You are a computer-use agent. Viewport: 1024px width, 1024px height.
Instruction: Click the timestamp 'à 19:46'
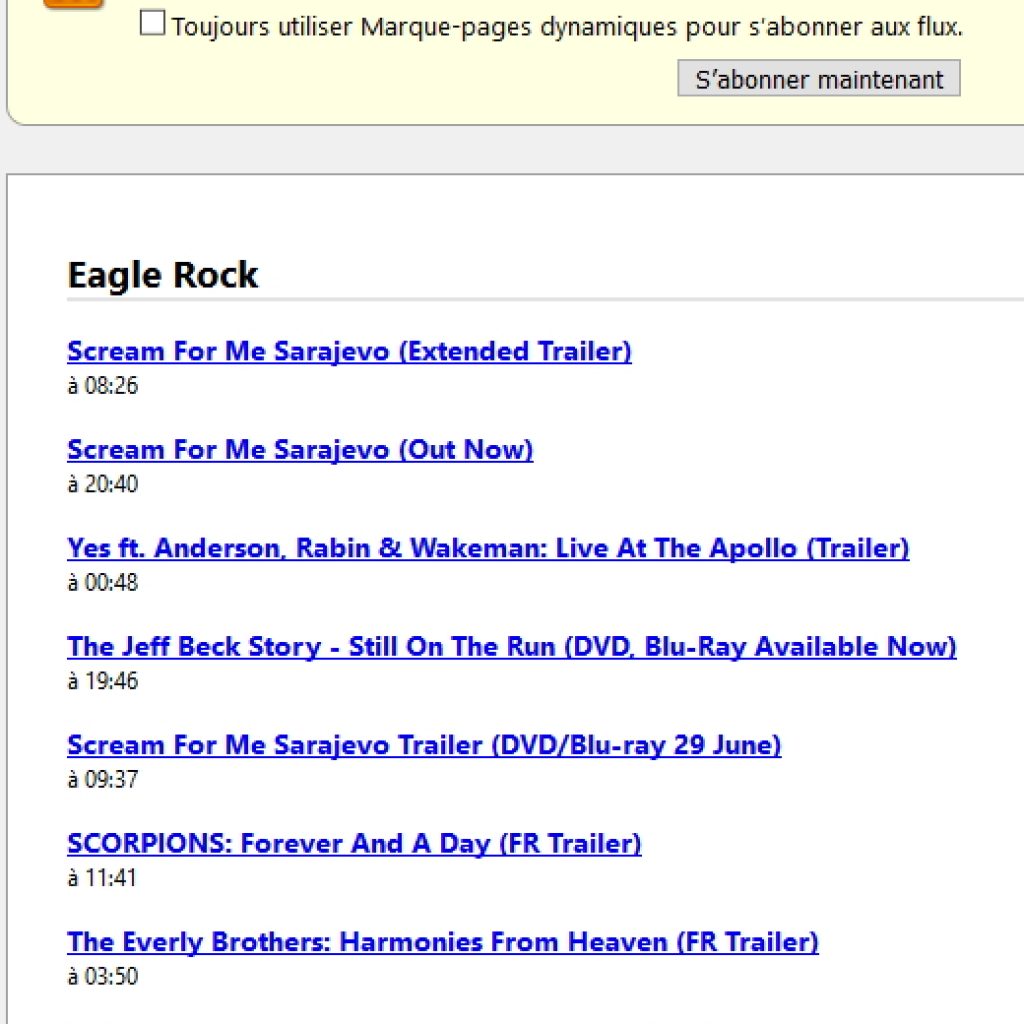(x=103, y=681)
